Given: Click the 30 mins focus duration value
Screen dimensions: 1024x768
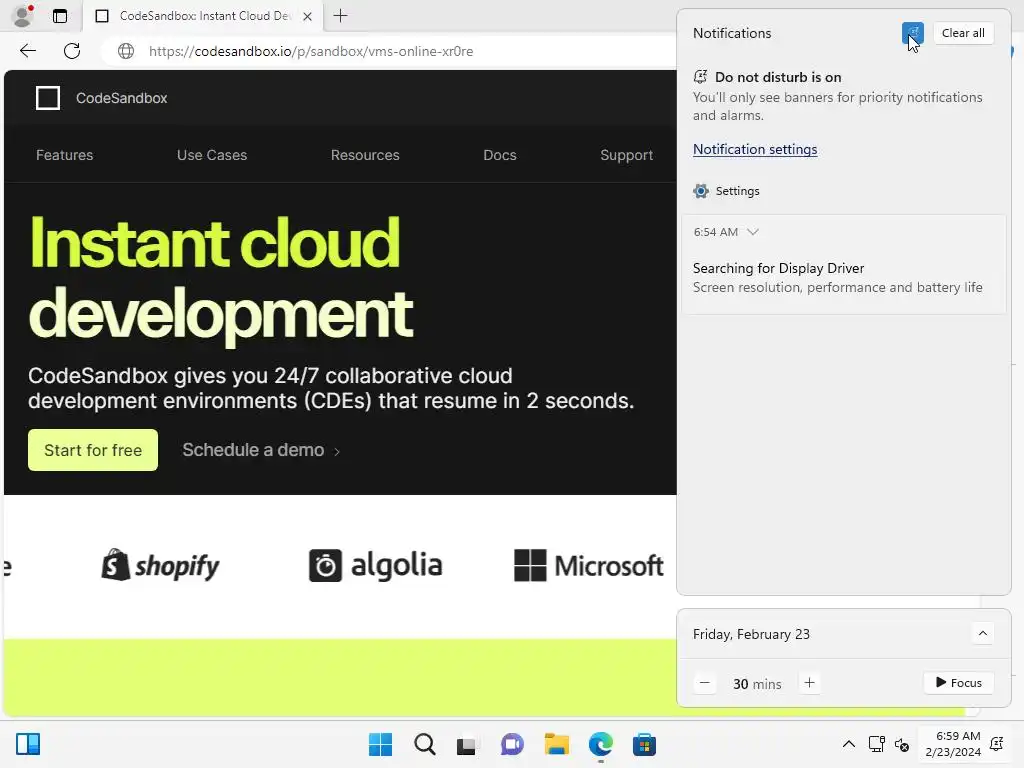Looking at the screenshot, I should [757, 684].
